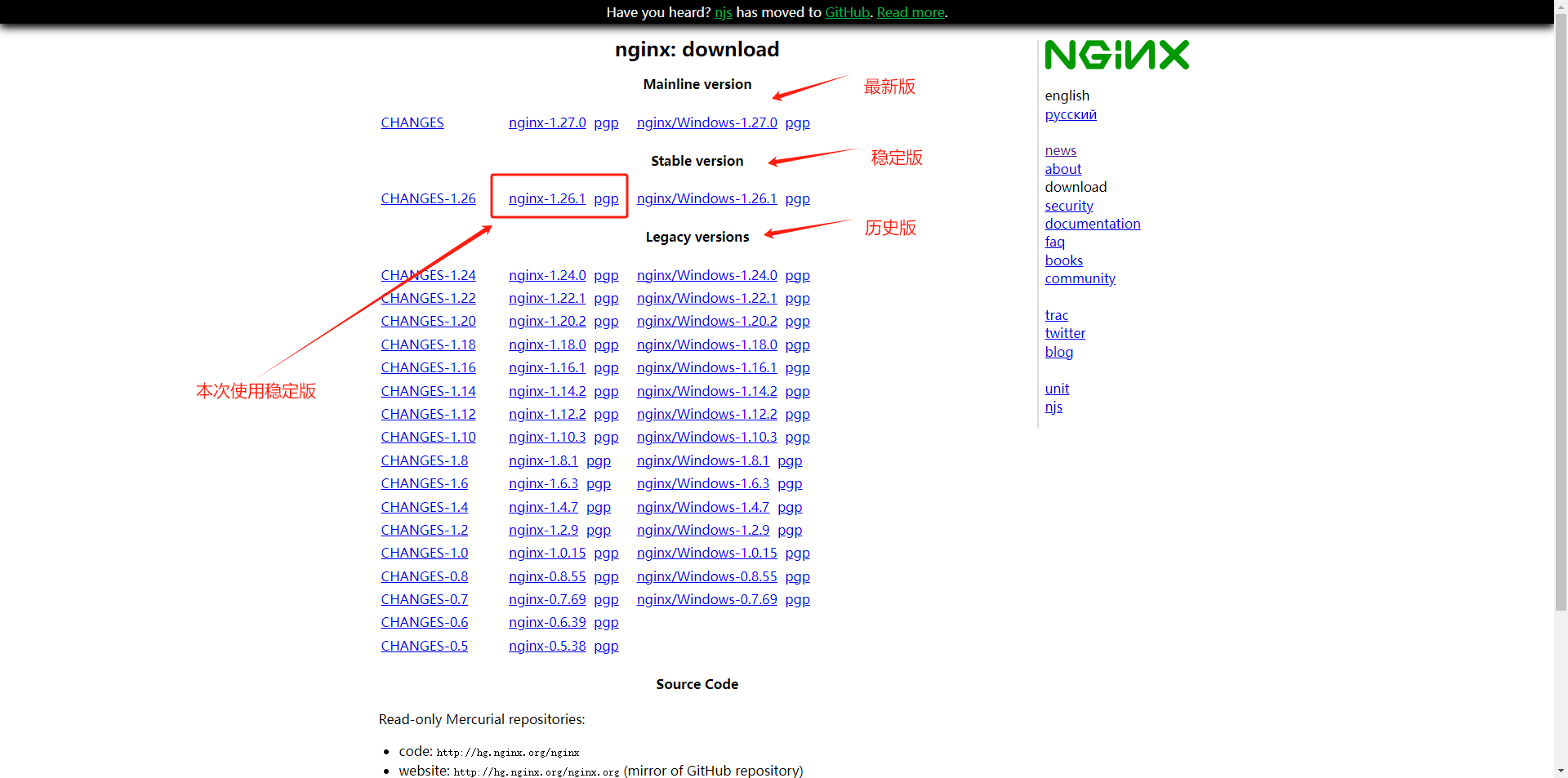Open blog link in sidebar
This screenshot has height=778, width=1568.
tap(1059, 352)
